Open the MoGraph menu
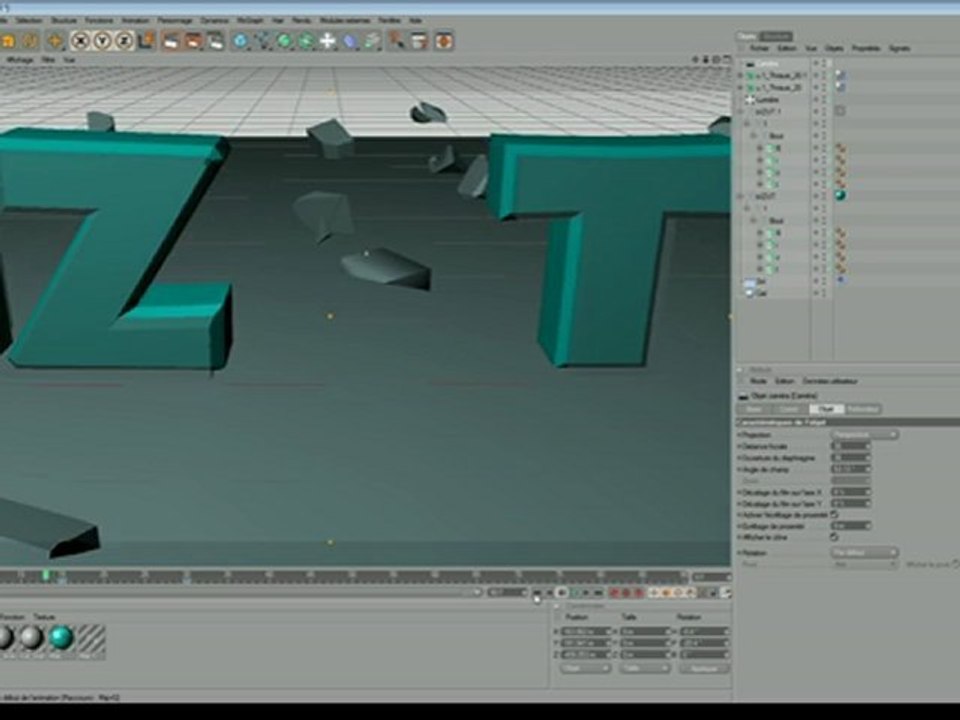Image resolution: width=960 pixels, height=720 pixels. point(250,20)
